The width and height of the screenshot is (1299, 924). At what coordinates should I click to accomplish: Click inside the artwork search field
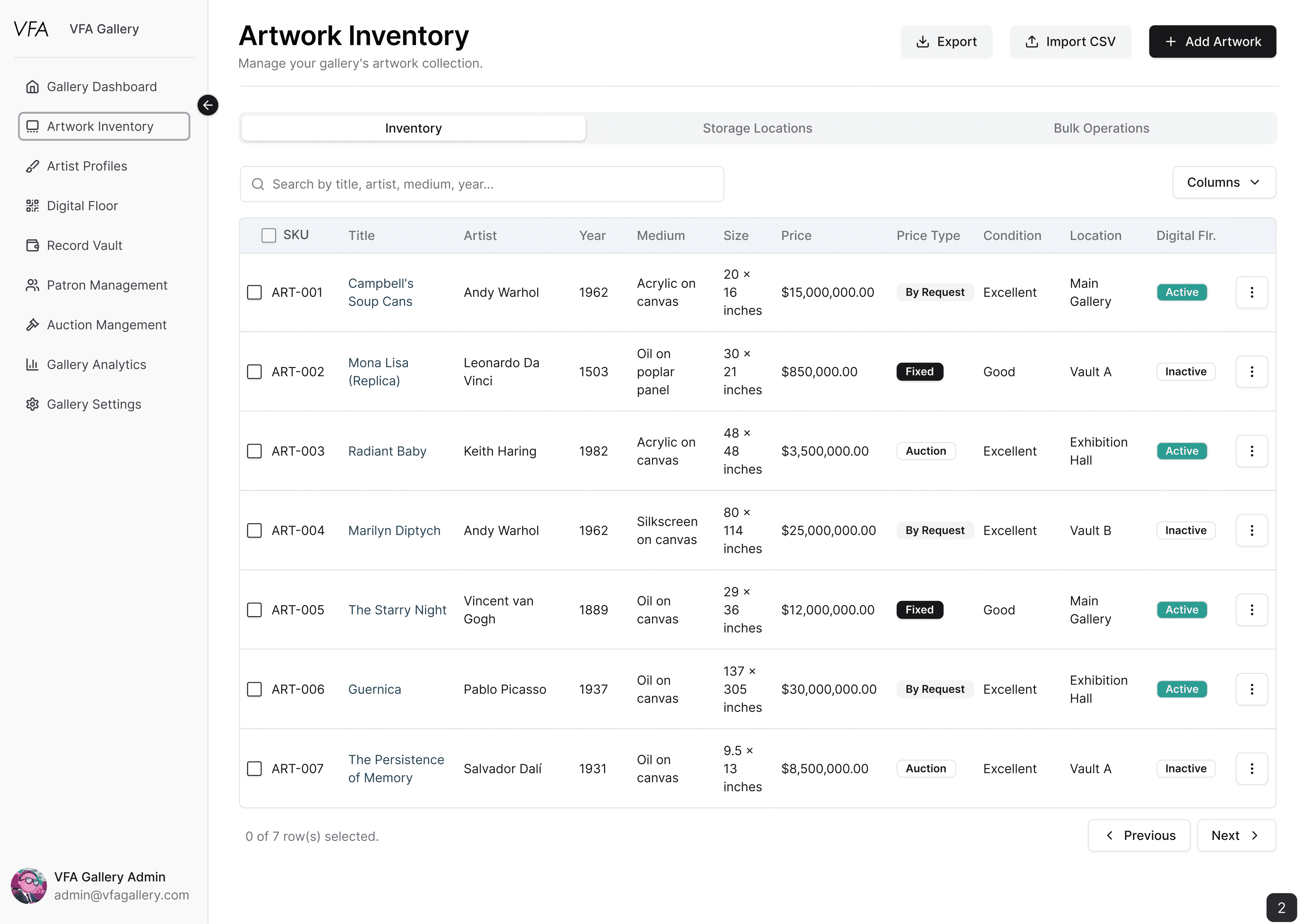click(481, 184)
